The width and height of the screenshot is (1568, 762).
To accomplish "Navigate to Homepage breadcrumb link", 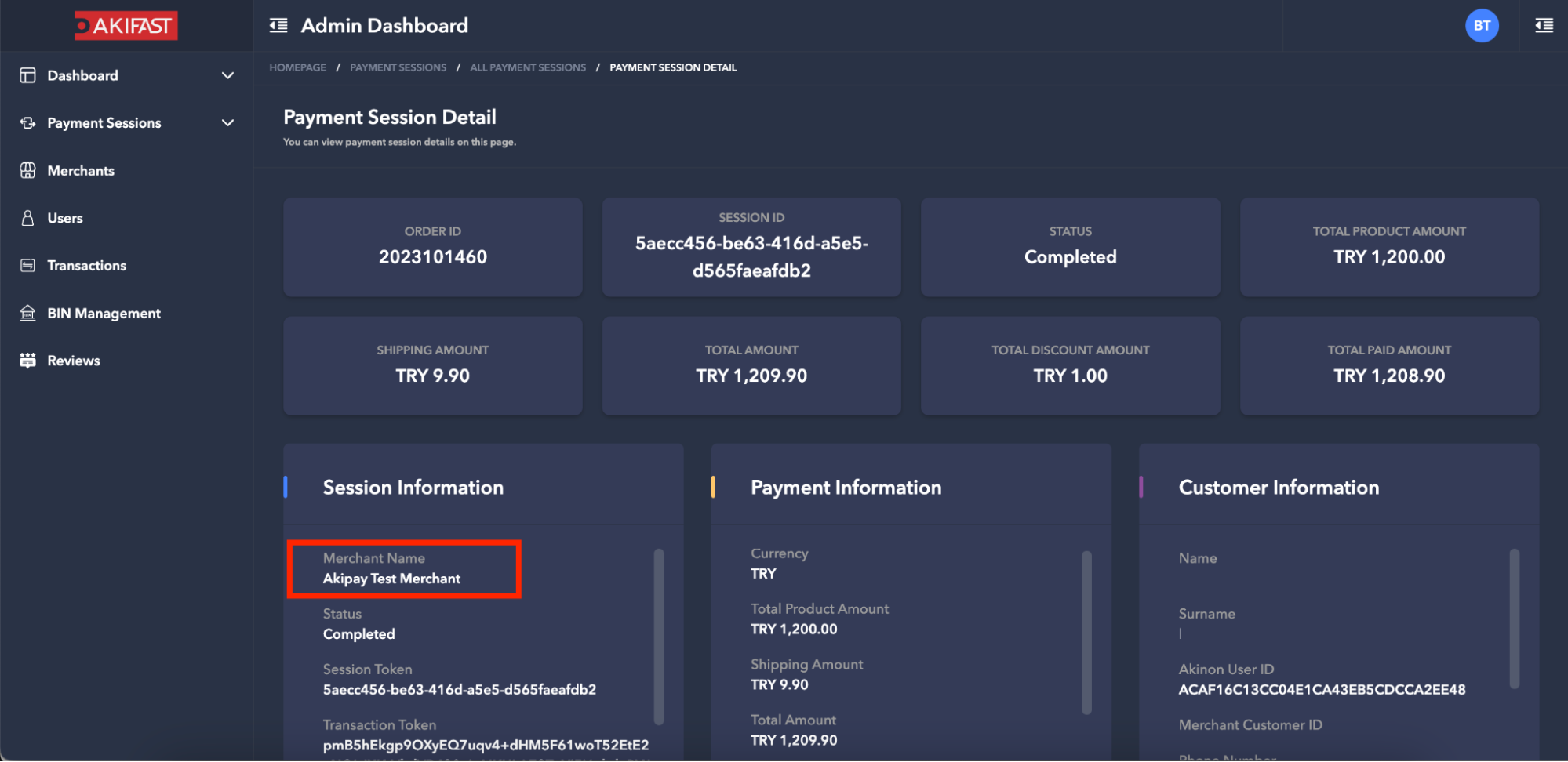I will [x=297, y=67].
